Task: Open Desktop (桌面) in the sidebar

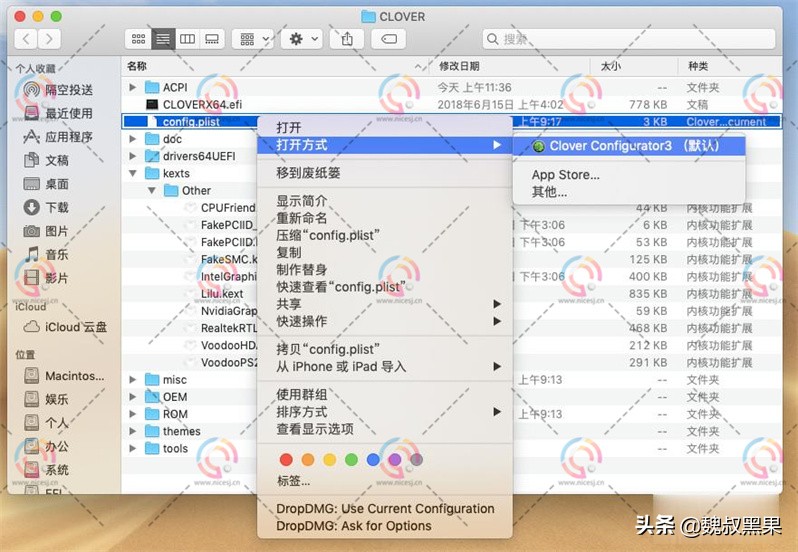Action: (47, 184)
